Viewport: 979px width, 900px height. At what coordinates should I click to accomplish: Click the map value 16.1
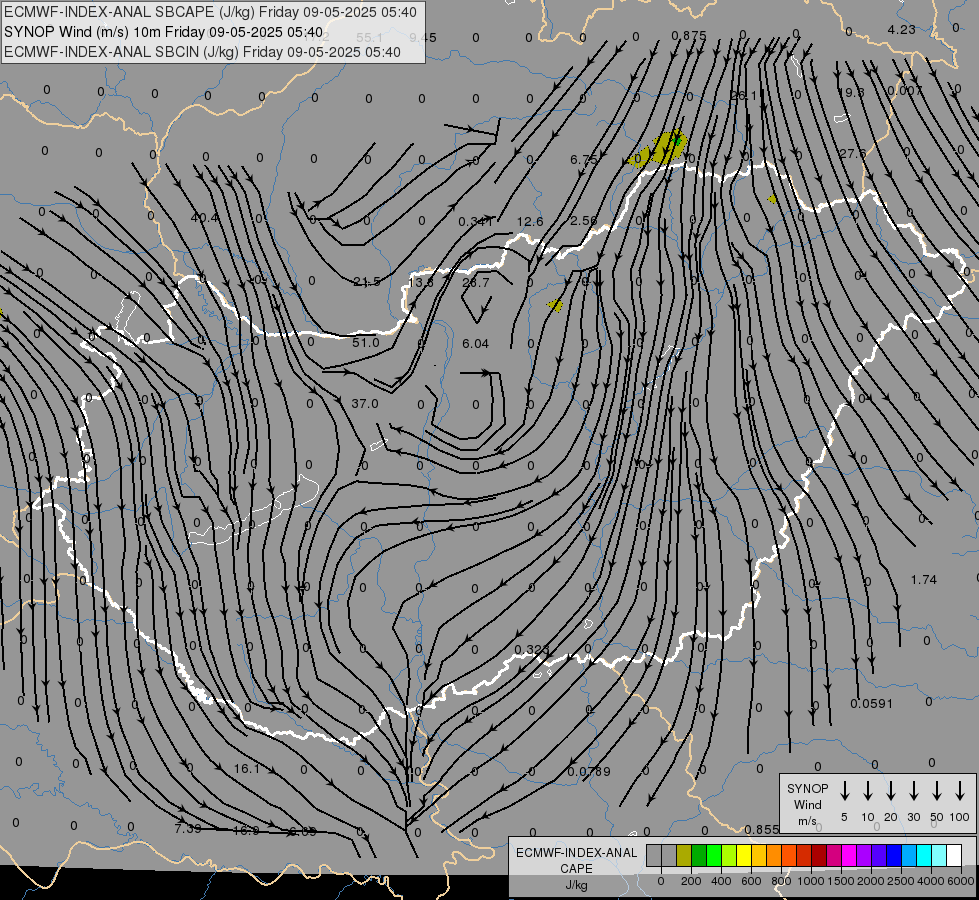coord(247,769)
